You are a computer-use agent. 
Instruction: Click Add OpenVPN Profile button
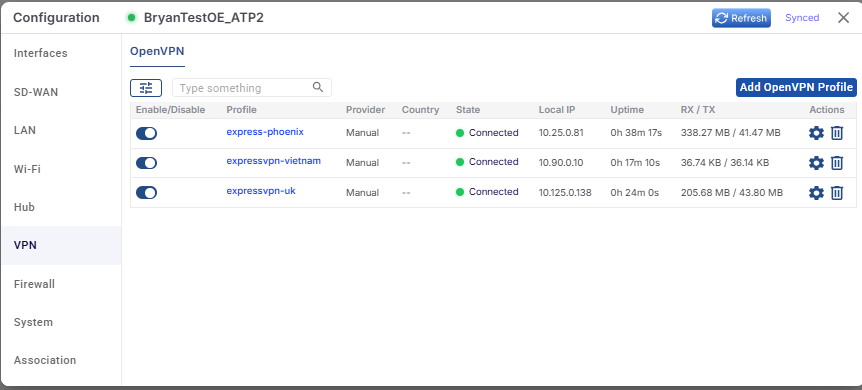click(796, 87)
